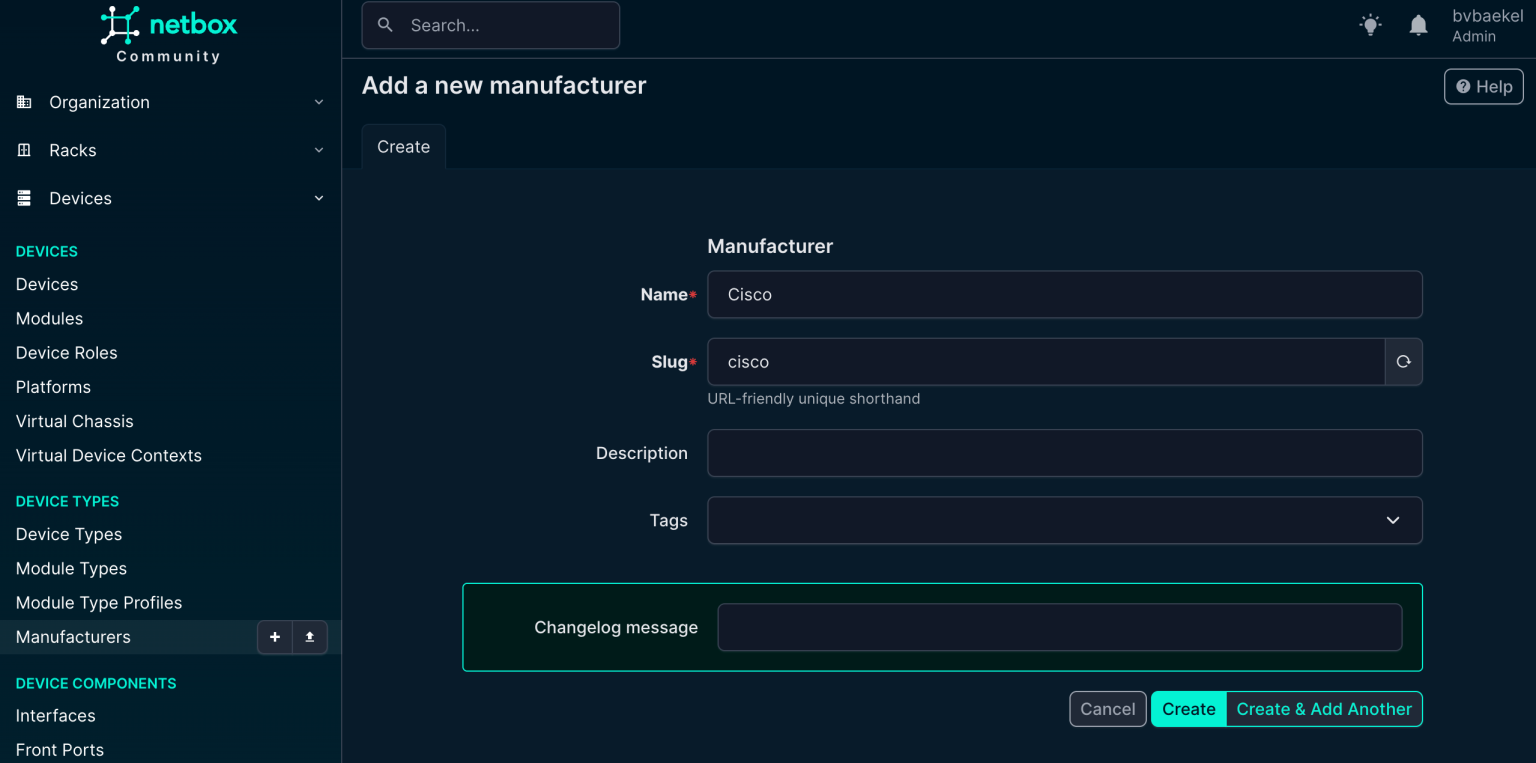Toggle dark mode with the lightbulb icon

coord(1370,24)
